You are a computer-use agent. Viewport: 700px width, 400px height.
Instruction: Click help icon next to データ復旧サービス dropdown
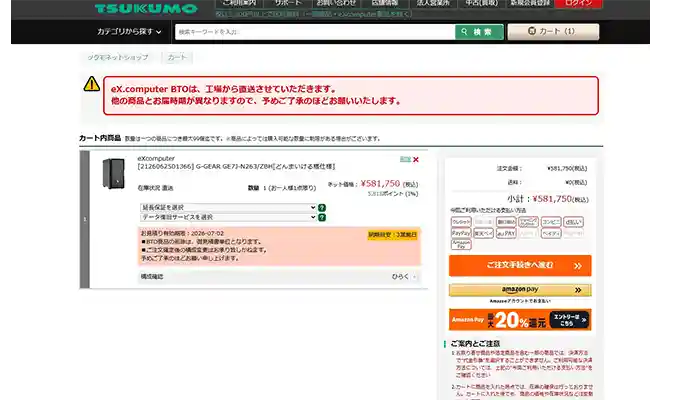click(321, 217)
